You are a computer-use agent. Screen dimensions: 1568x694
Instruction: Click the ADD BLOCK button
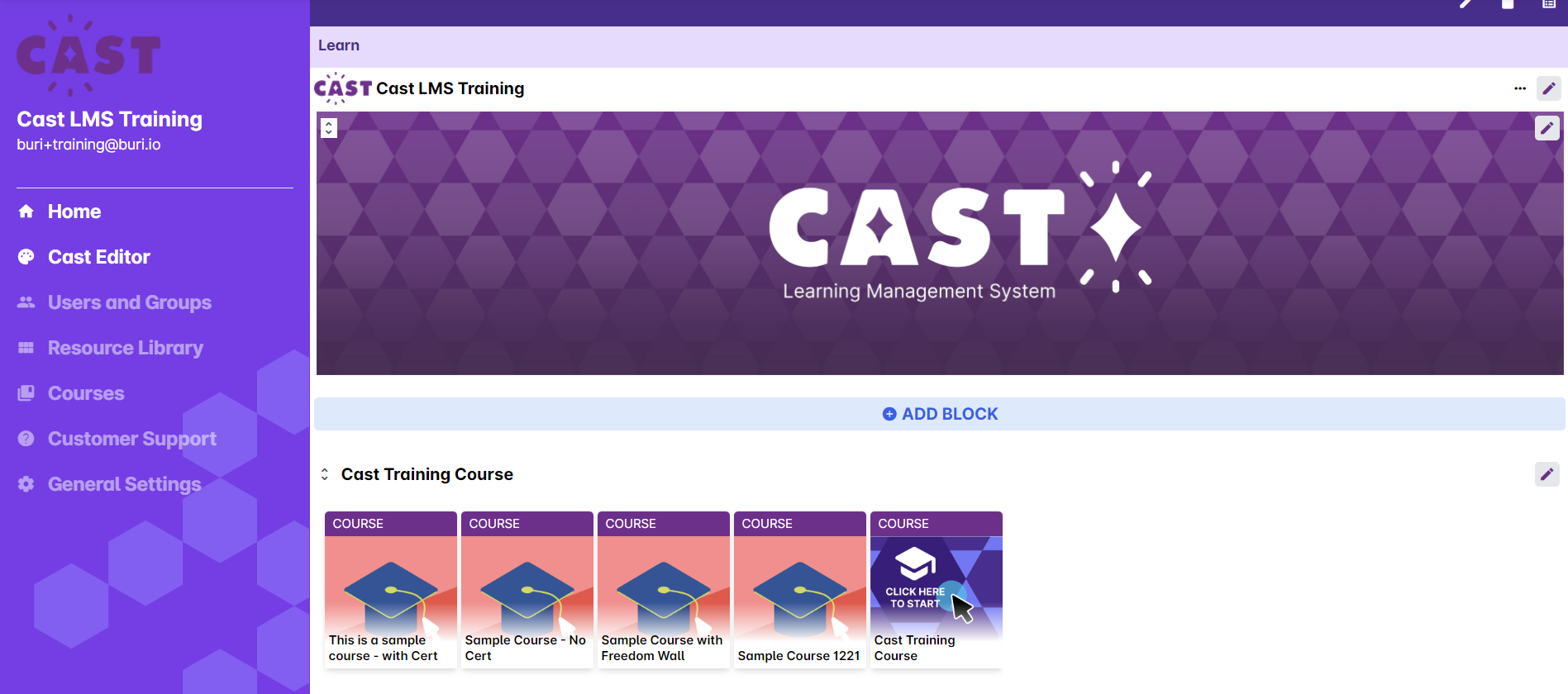coord(940,414)
